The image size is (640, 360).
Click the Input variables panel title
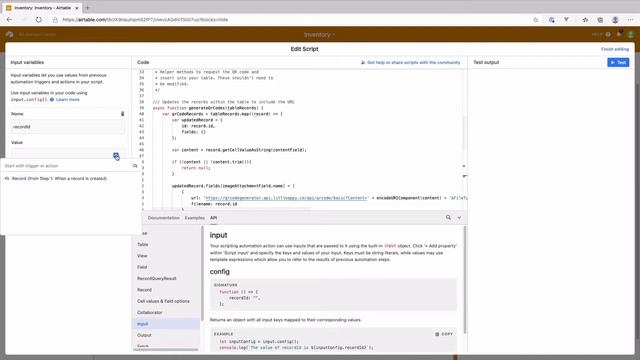click(x=27, y=62)
